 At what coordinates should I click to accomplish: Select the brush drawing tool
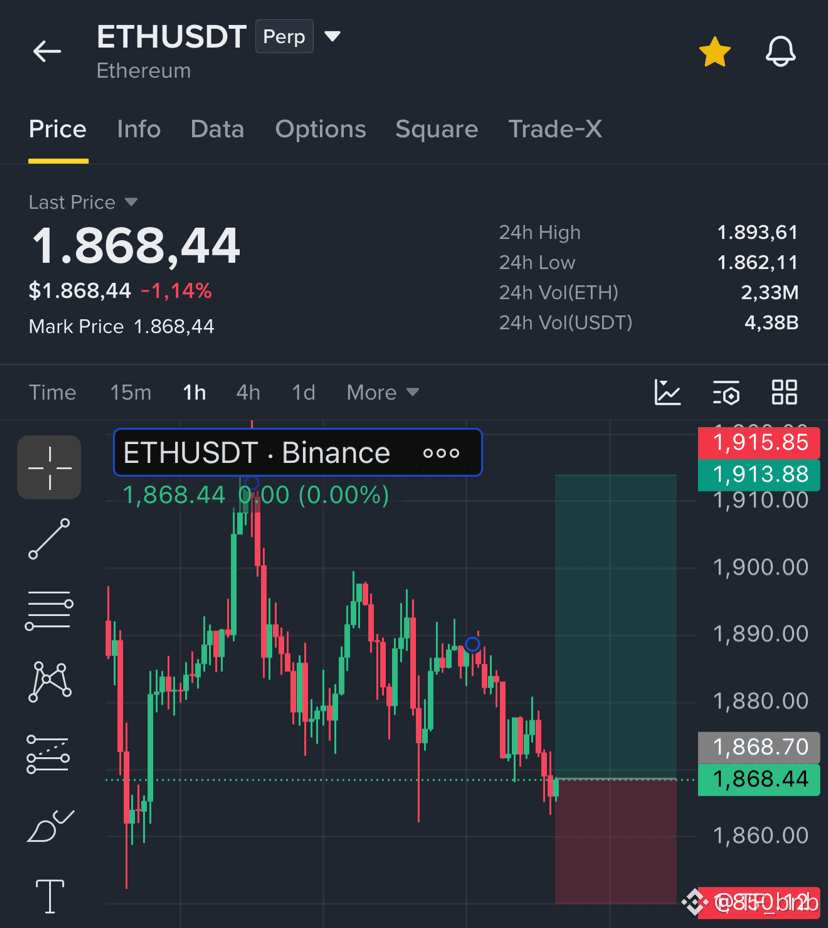coord(50,826)
